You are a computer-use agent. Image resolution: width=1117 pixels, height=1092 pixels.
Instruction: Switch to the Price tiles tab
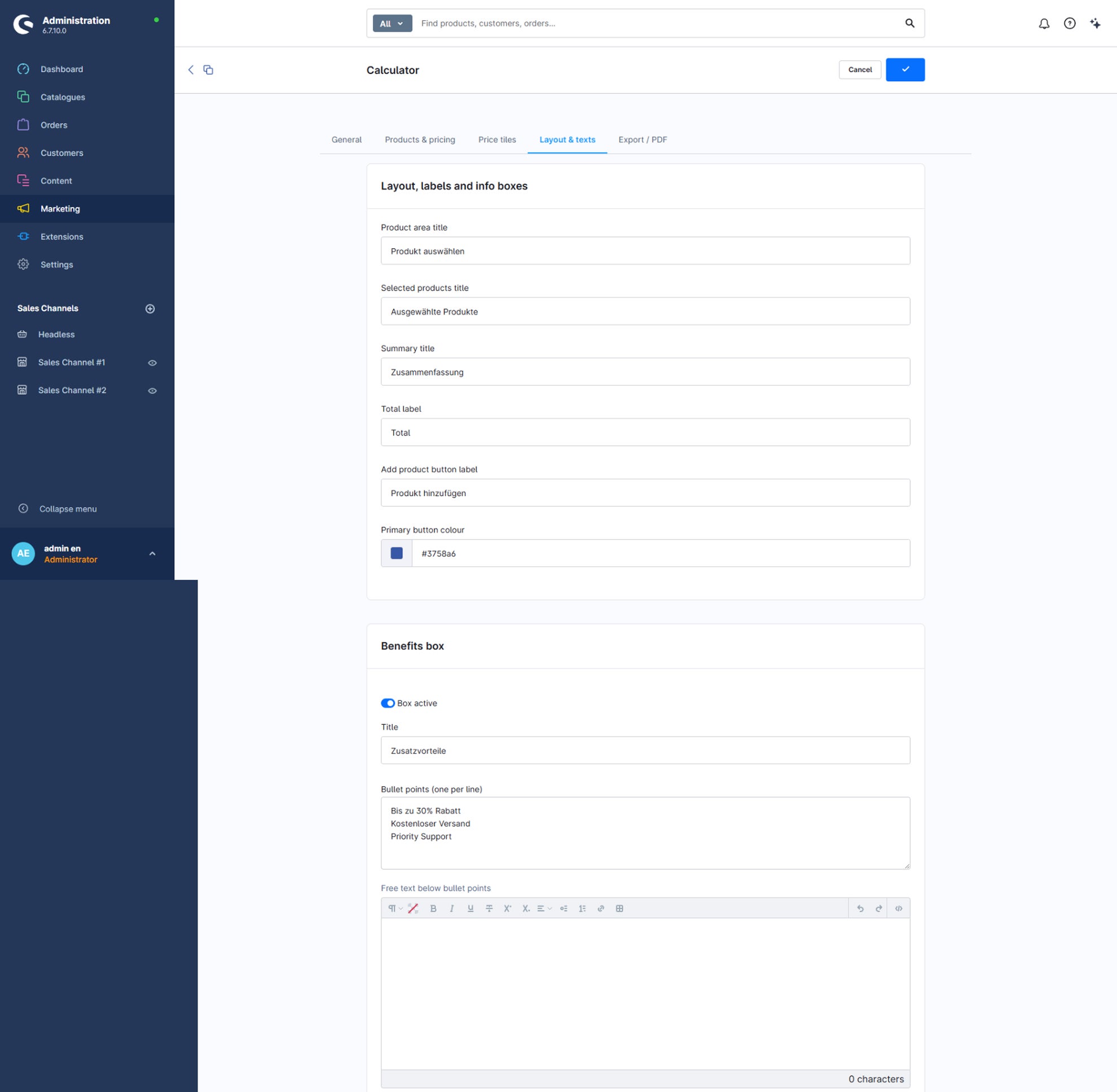[x=497, y=140]
